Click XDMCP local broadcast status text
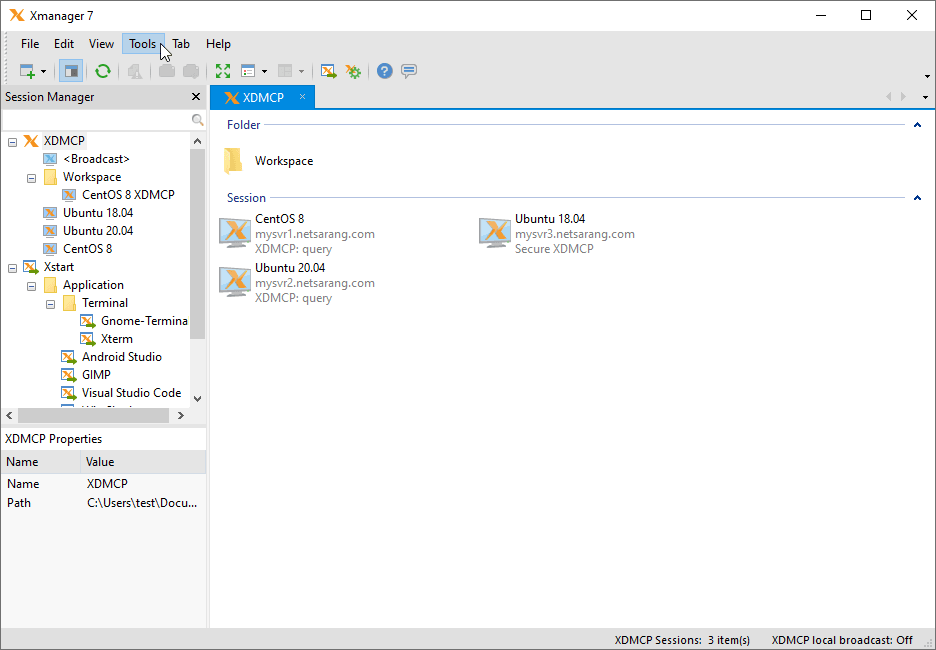Viewport: 936px width, 650px height. click(842, 640)
